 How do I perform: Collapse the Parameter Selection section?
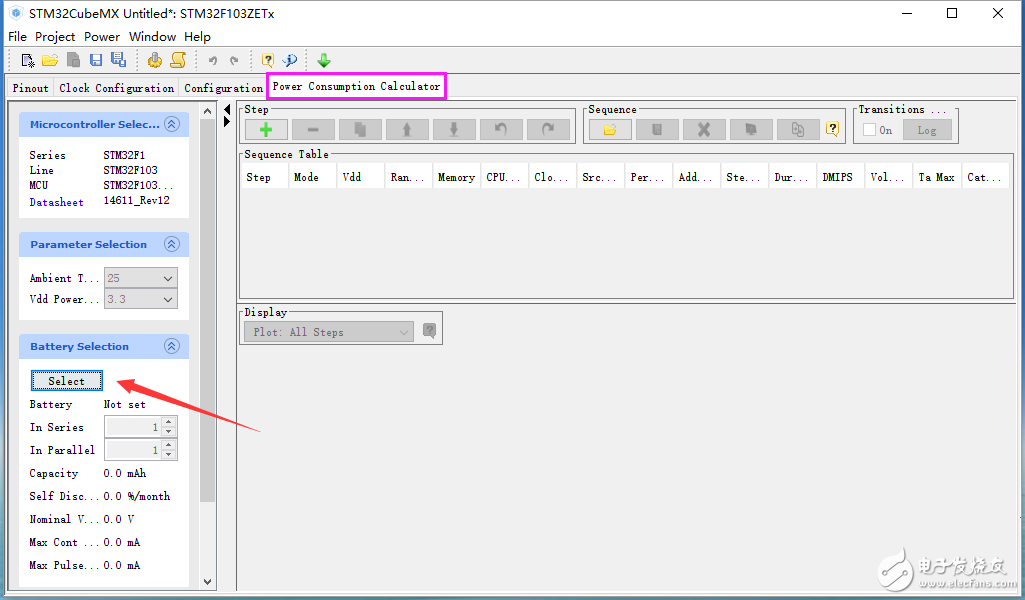coord(172,244)
